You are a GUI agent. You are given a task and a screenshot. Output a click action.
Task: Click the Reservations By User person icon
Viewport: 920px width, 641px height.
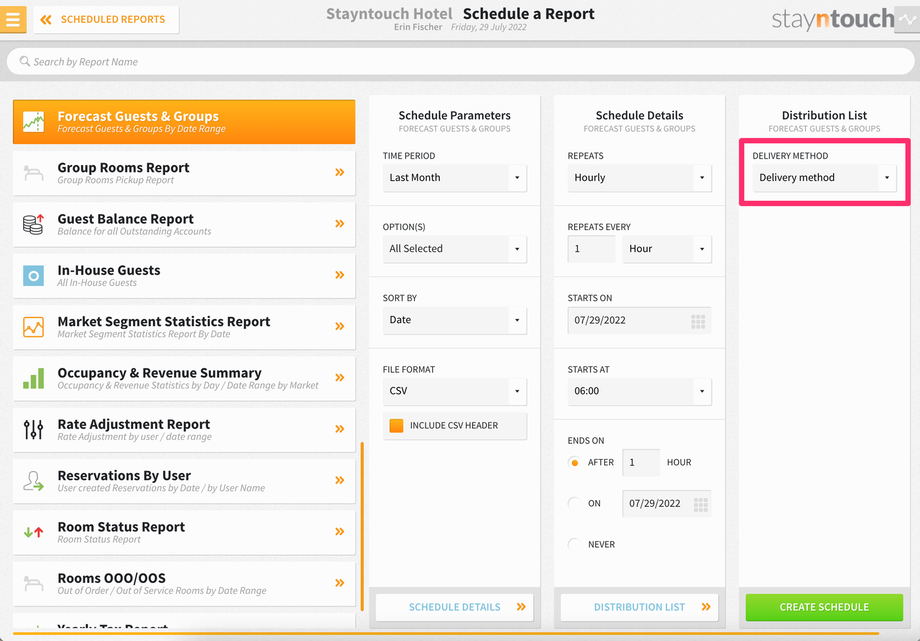point(33,481)
